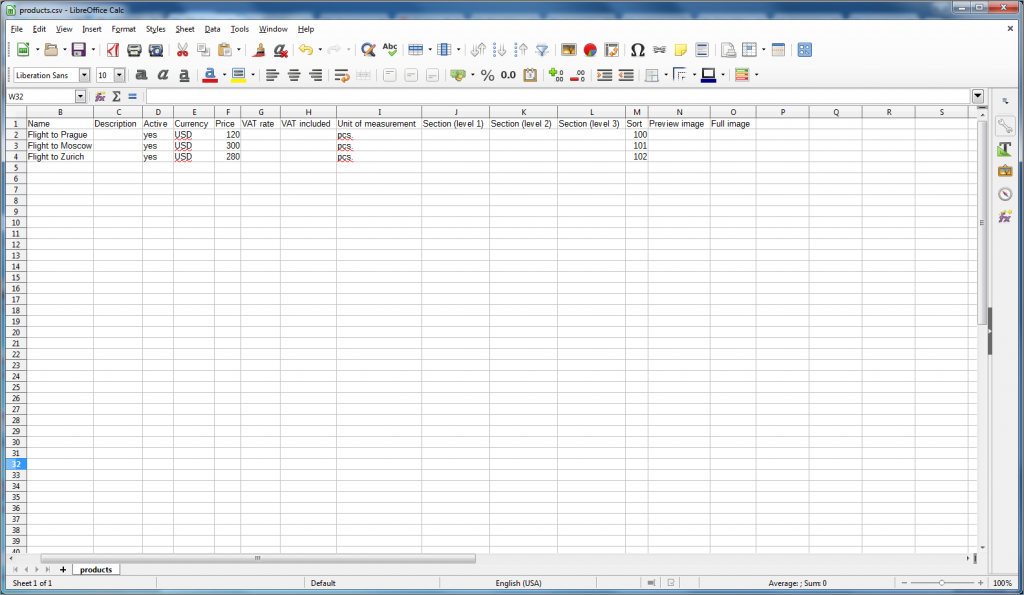The width and height of the screenshot is (1024, 595).
Task: Expand the Name Box dropdown arrow
Action: [x=80, y=97]
